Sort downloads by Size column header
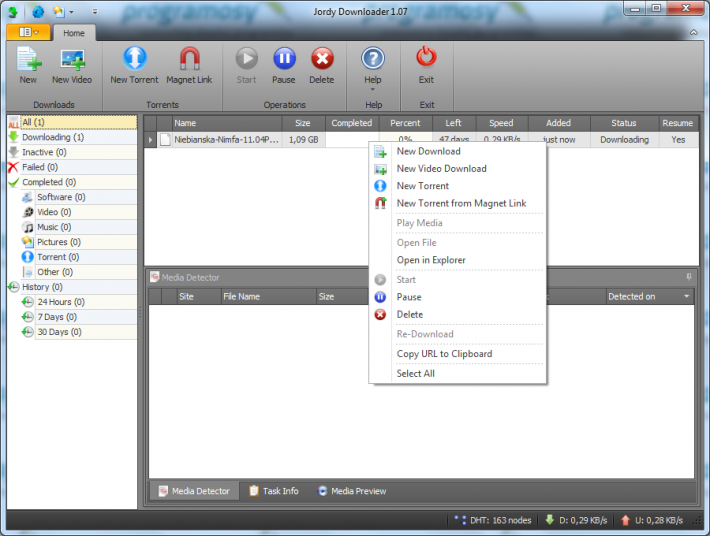The image size is (710, 536). [303, 123]
